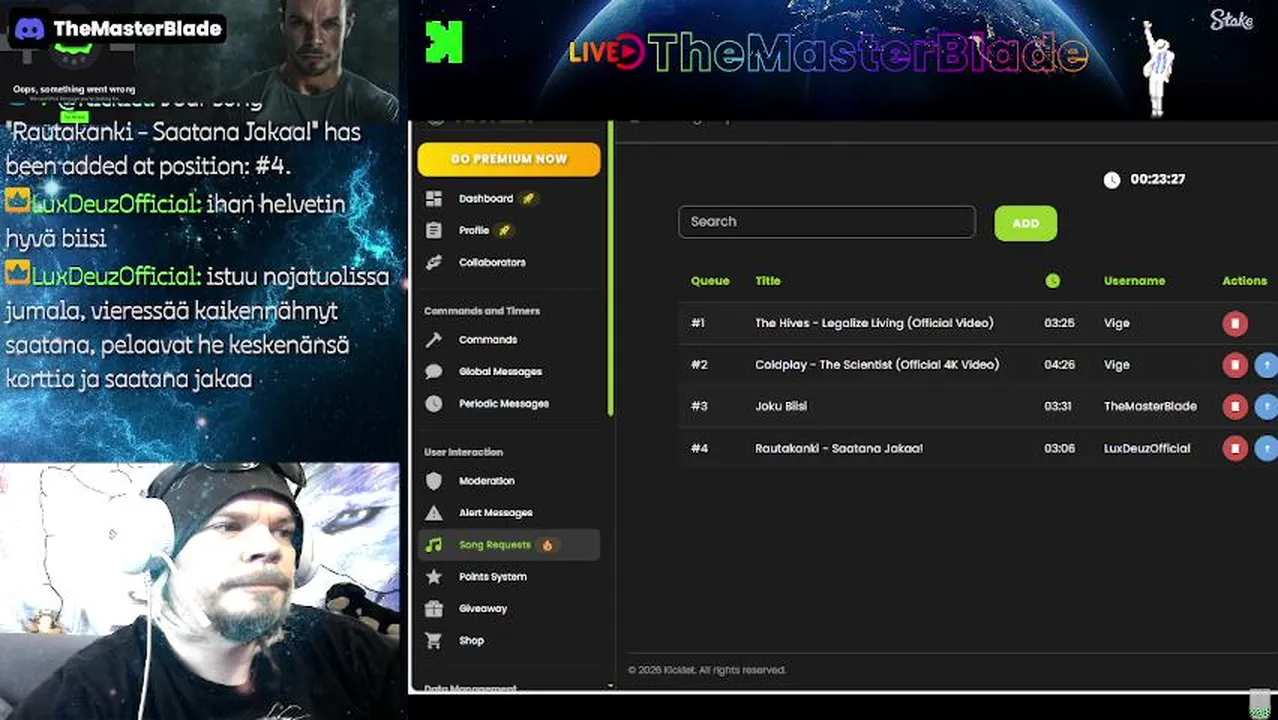Select The Hives - Legalize Living title
The height and width of the screenshot is (720, 1278).
coord(874,323)
